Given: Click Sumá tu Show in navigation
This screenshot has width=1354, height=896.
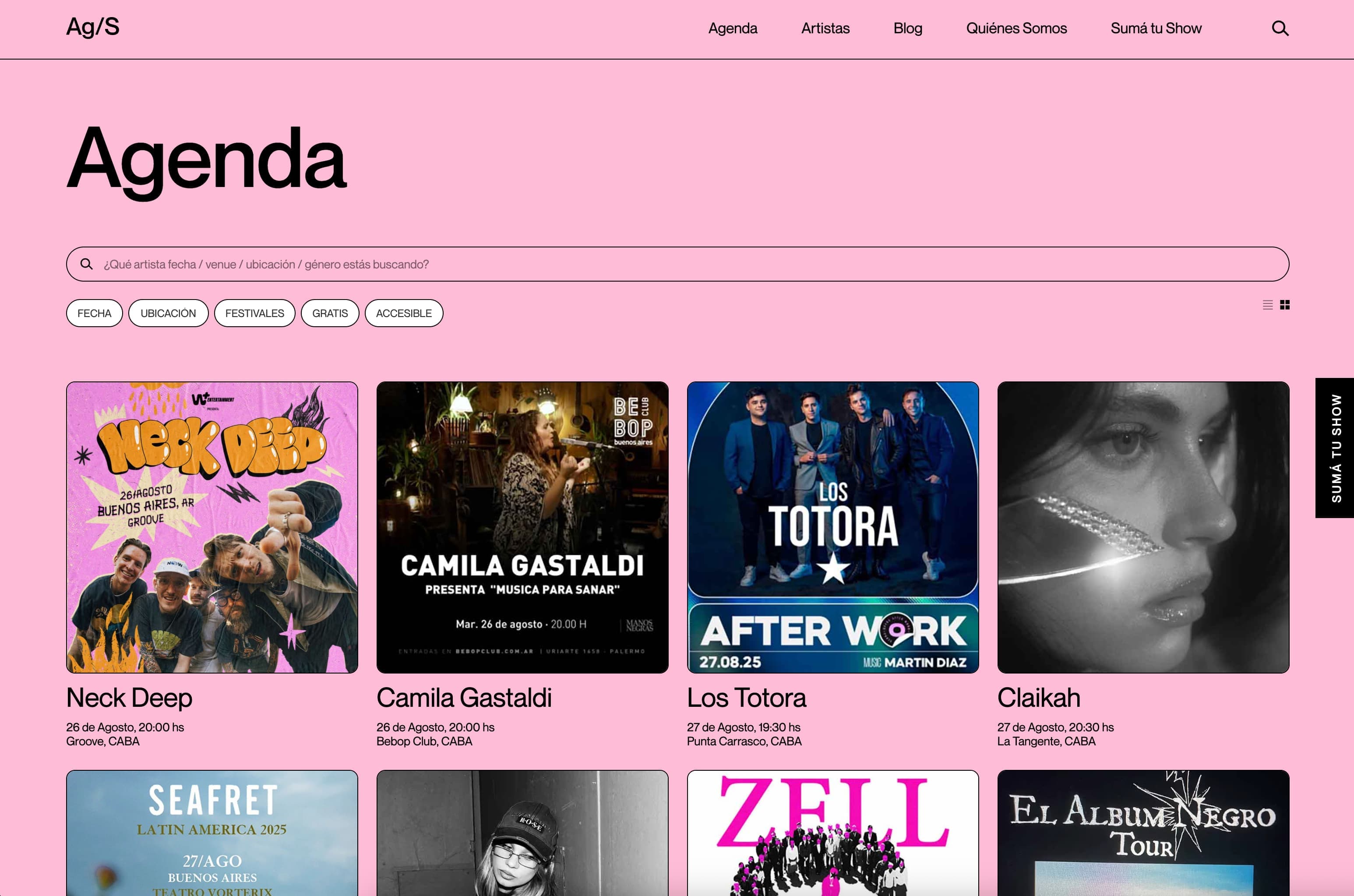Looking at the screenshot, I should (1156, 28).
